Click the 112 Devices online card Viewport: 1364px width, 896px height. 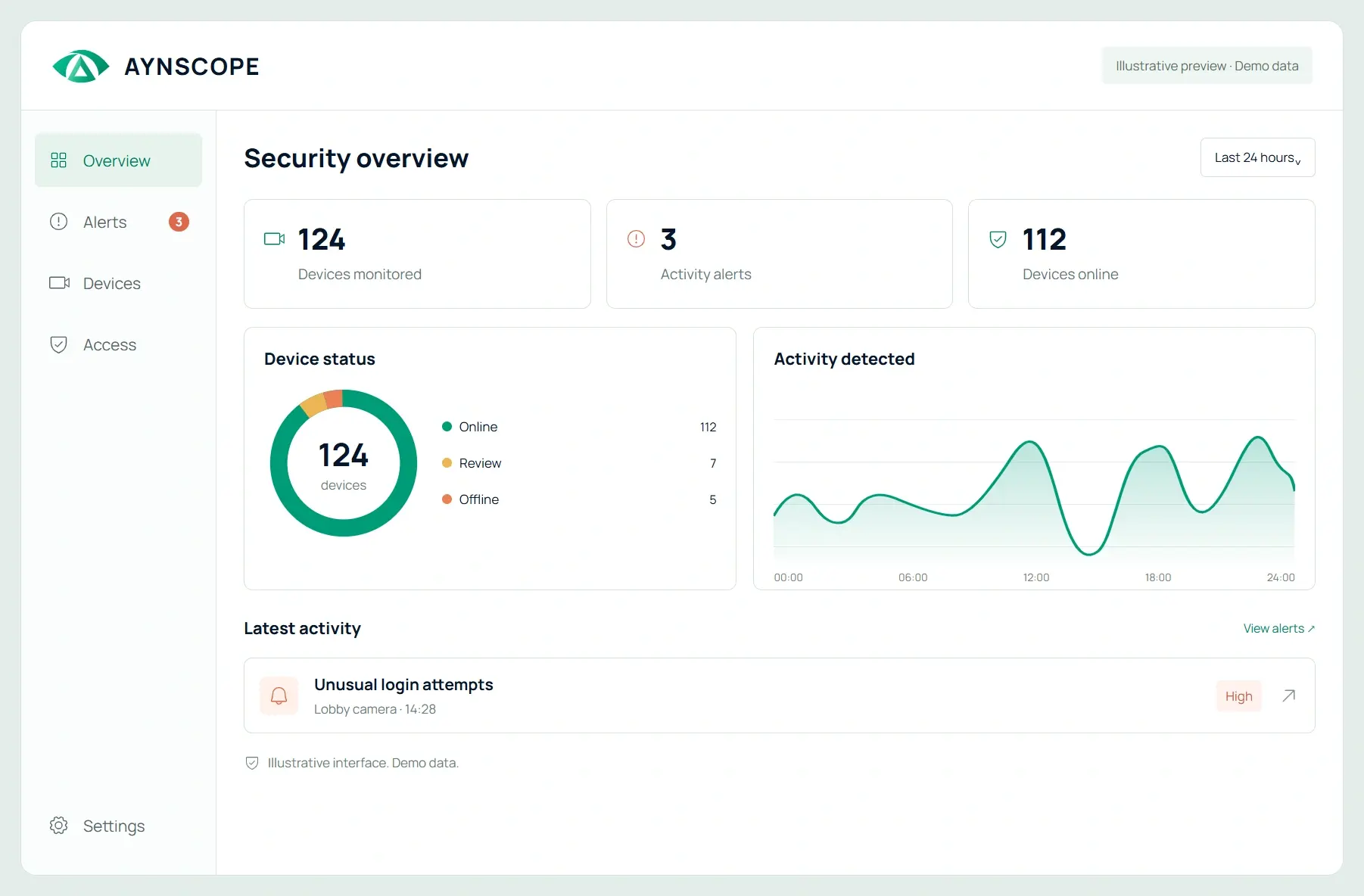tap(1141, 254)
